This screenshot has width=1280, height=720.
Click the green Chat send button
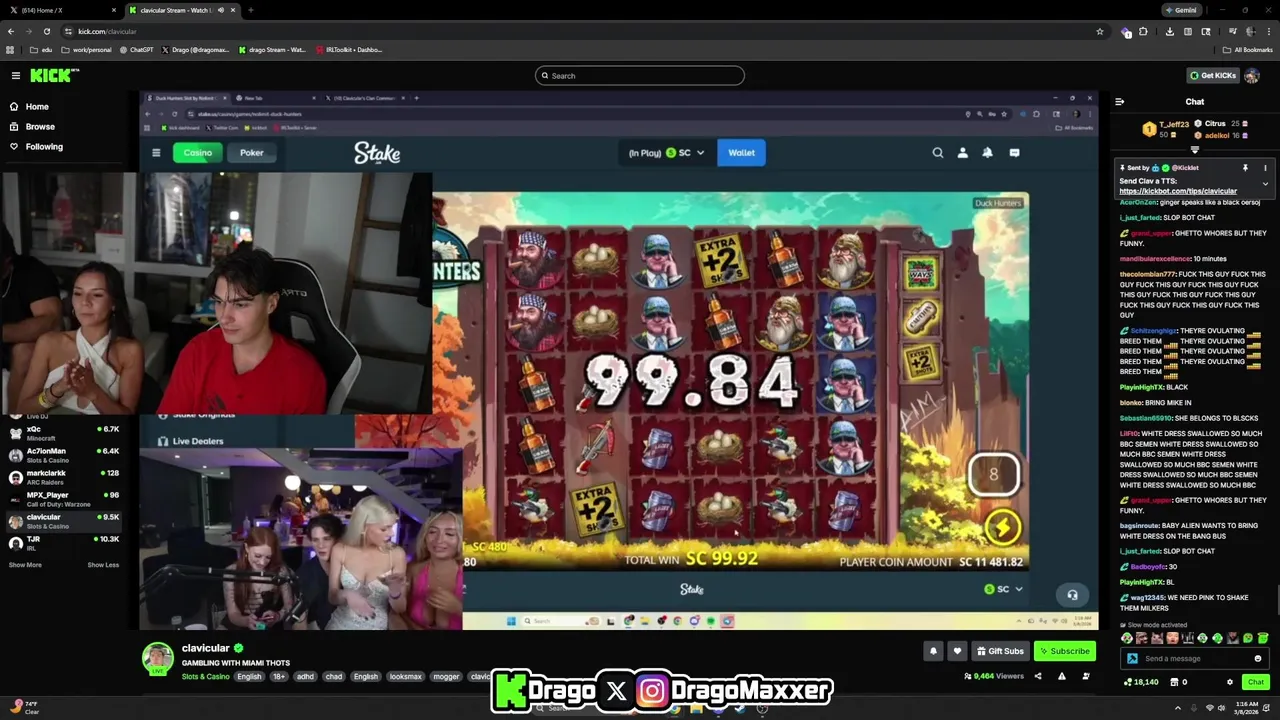coord(1256,682)
